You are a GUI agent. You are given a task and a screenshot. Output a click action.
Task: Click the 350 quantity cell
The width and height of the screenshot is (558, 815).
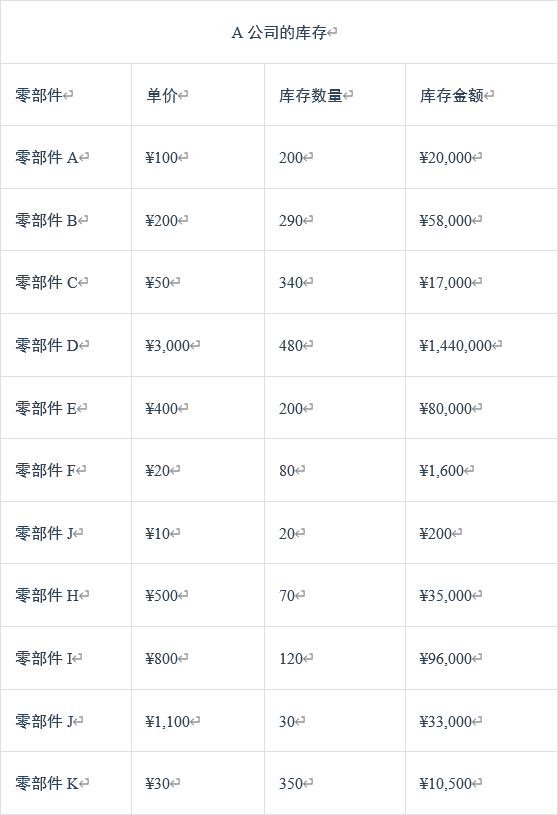tap(335, 783)
